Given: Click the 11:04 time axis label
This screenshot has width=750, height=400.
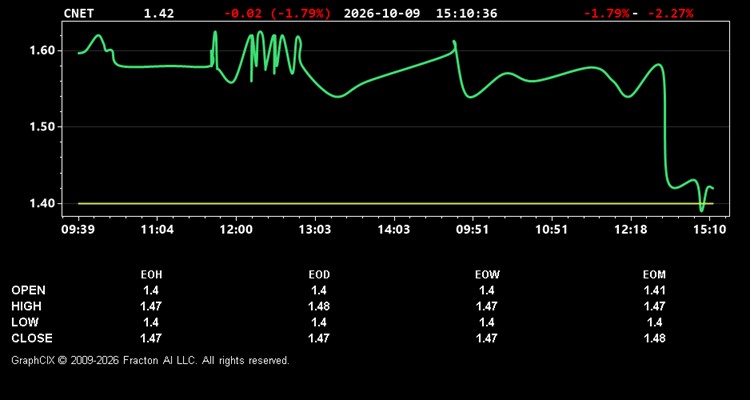Looking at the screenshot, I should [157, 230].
